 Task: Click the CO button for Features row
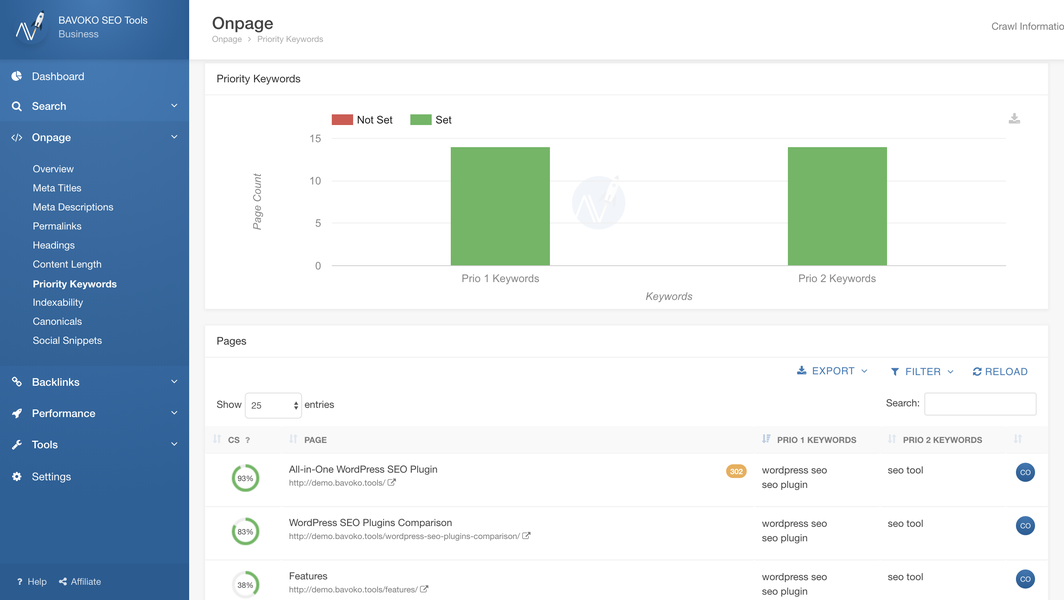point(1025,579)
